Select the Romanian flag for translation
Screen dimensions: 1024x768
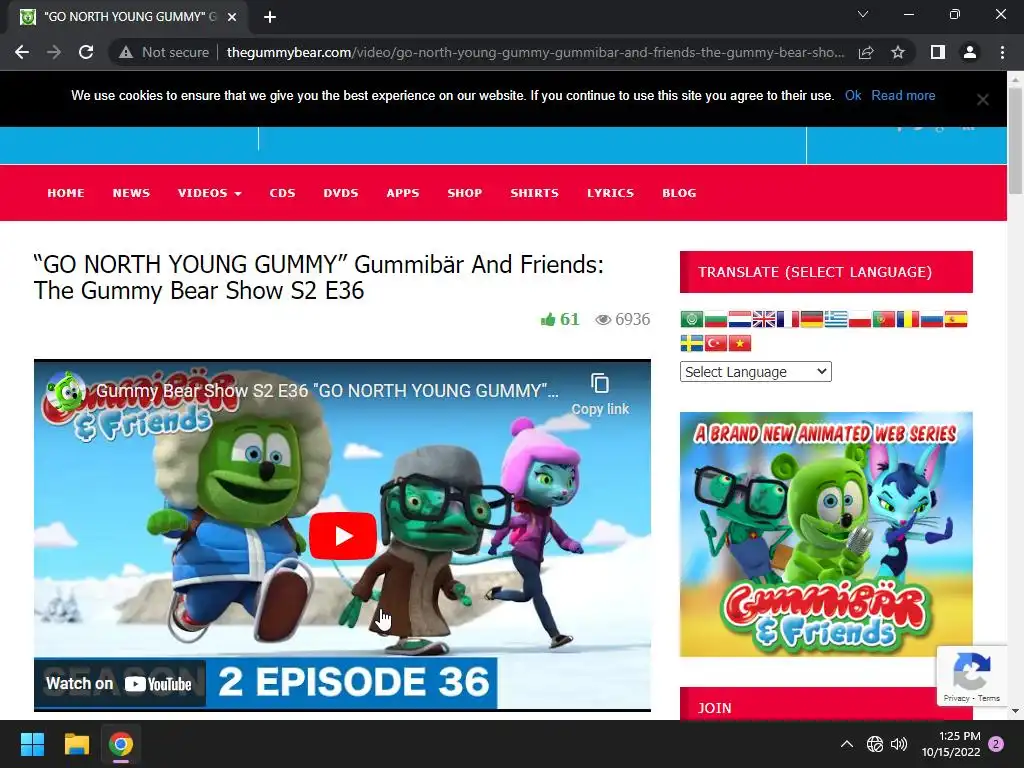pyautogui.click(x=908, y=319)
